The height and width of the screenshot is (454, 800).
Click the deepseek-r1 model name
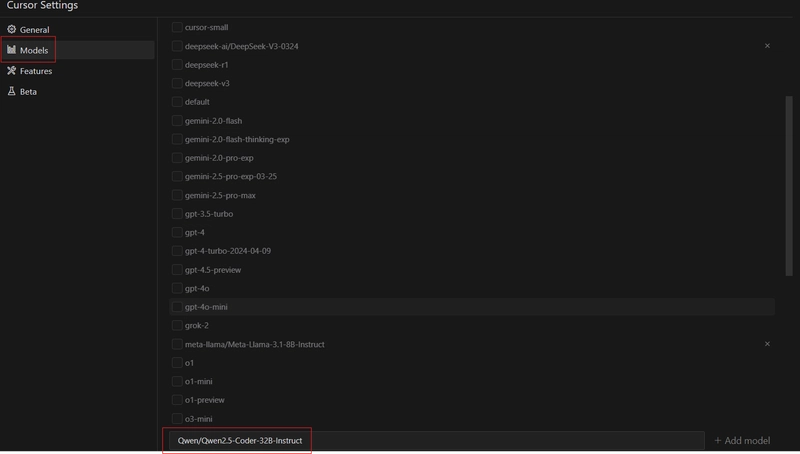point(206,65)
